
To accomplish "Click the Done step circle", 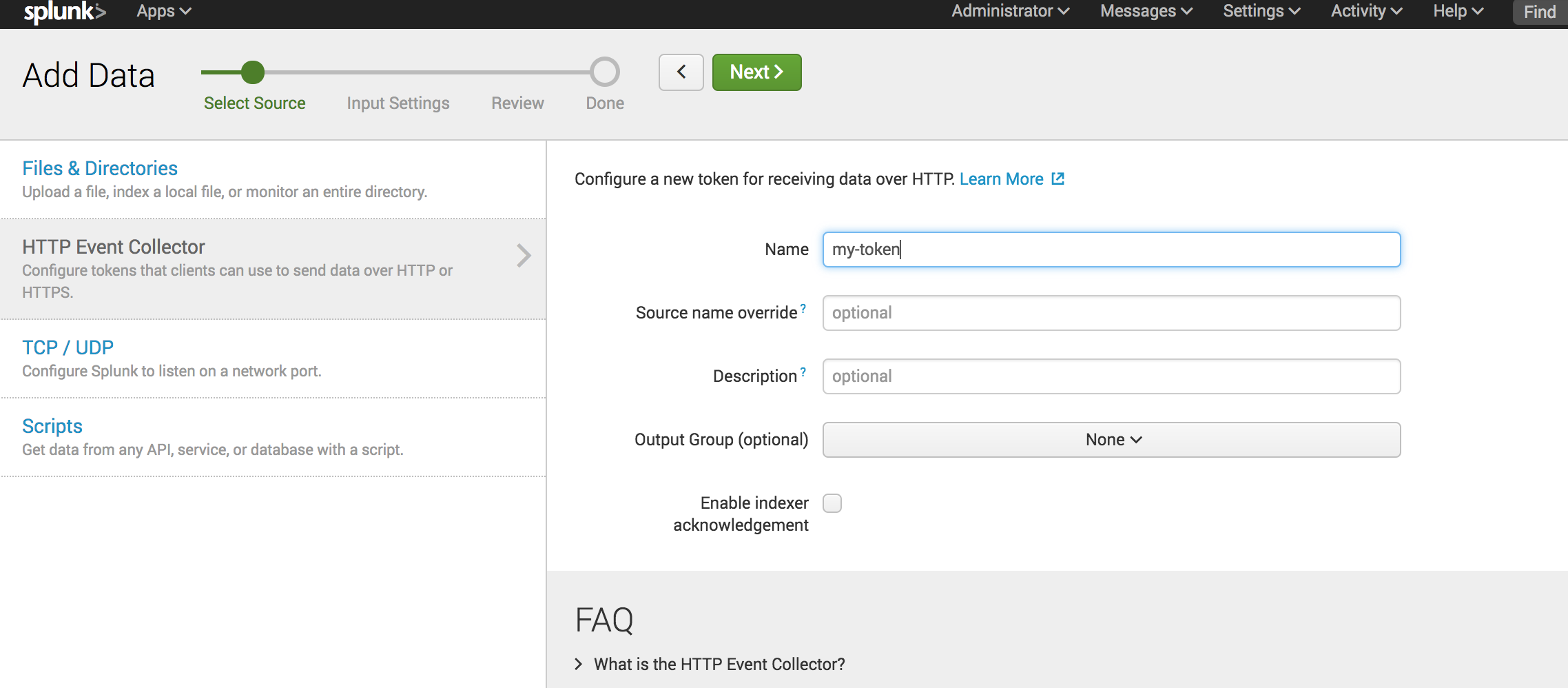I will click(x=605, y=72).
